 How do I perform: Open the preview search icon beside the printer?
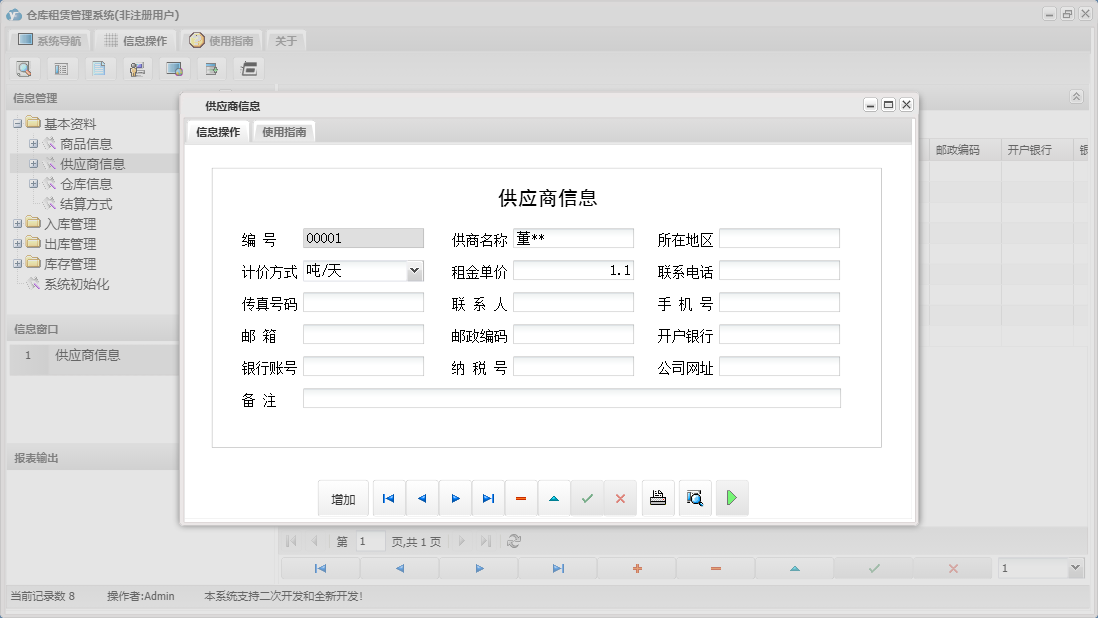coord(695,497)
